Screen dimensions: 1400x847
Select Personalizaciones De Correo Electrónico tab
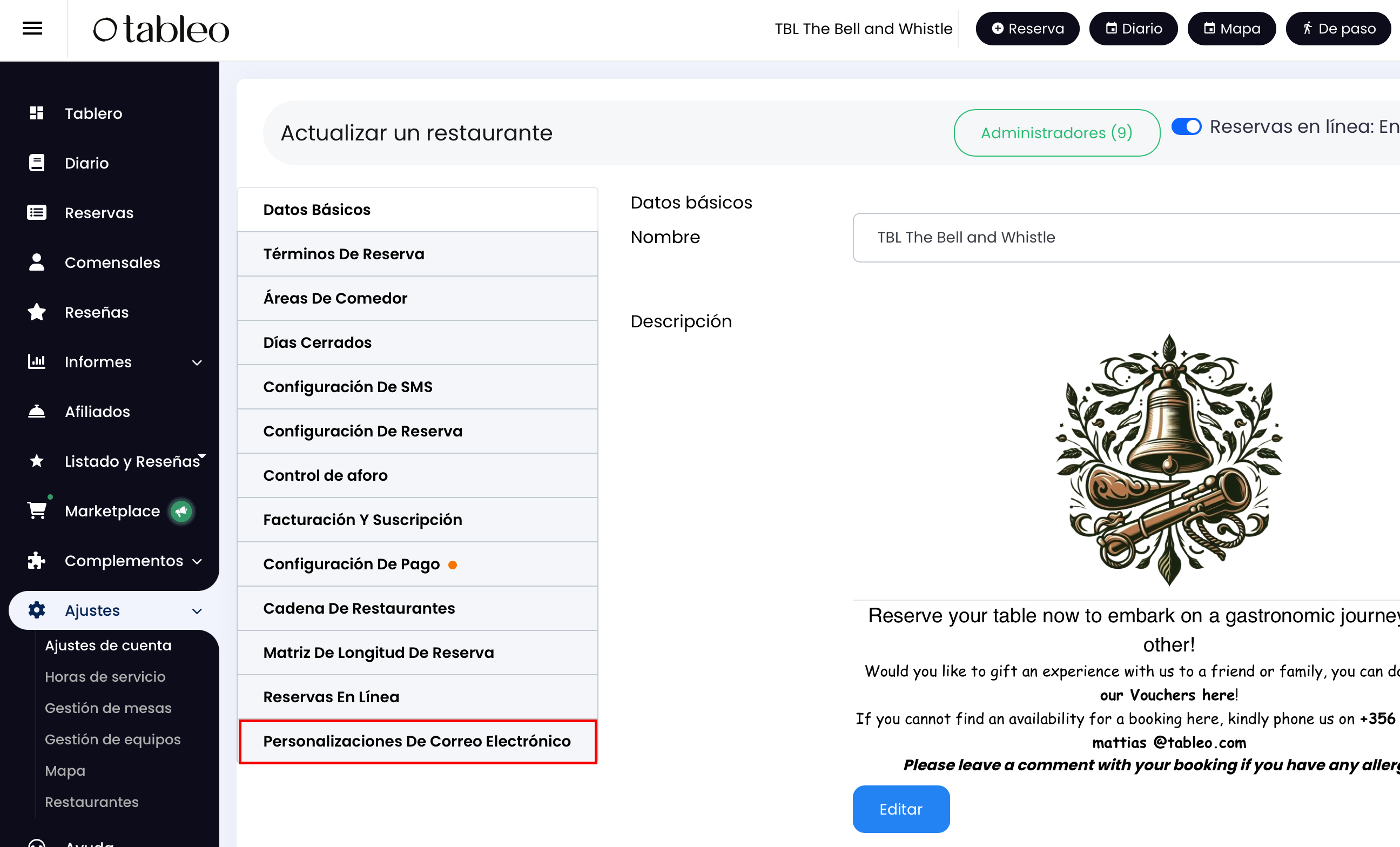pyautogui.click(x=417, y=741)
